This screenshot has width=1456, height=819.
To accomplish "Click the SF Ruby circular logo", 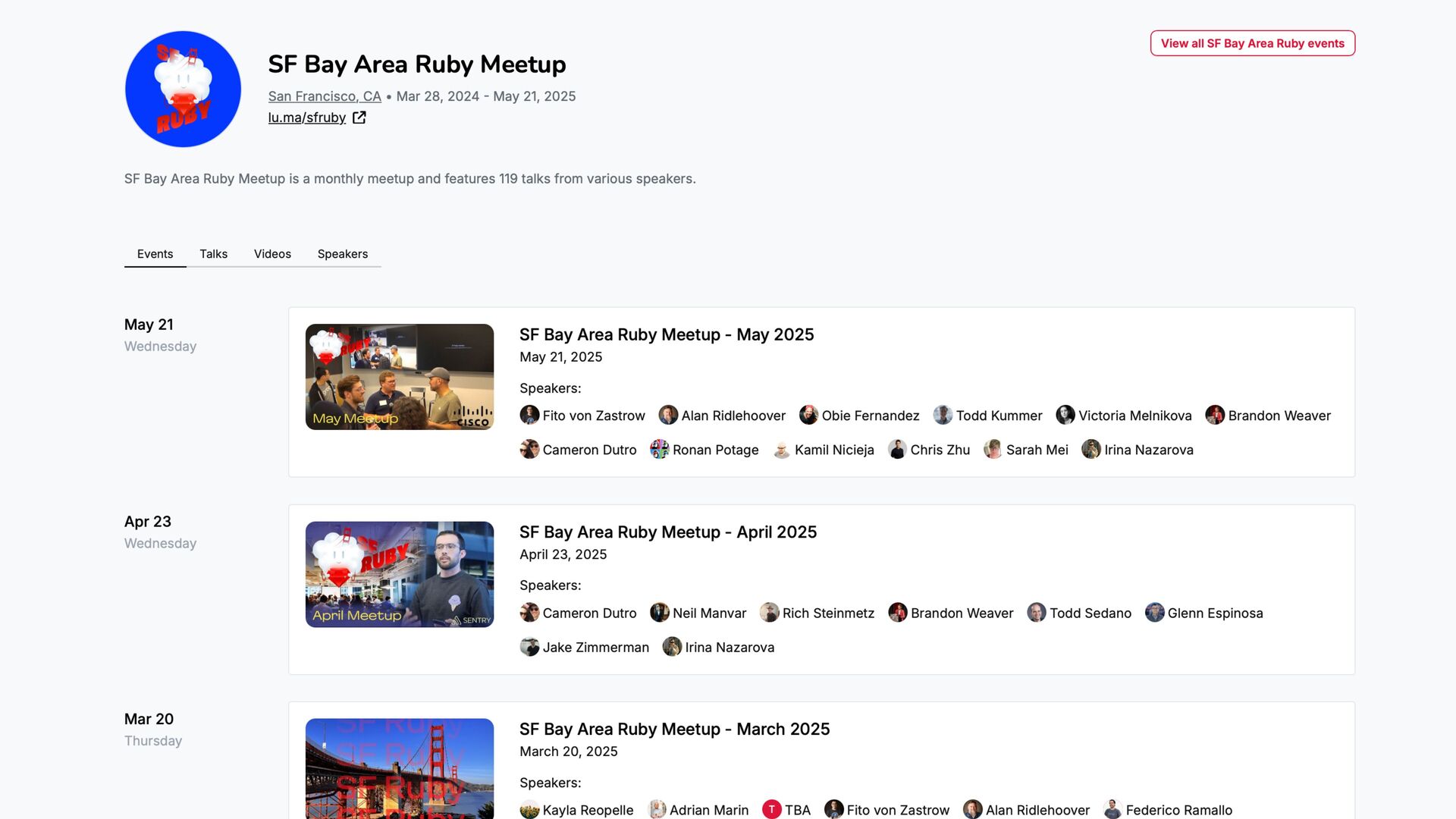I will pyautogui.click(x=183, y=89).
